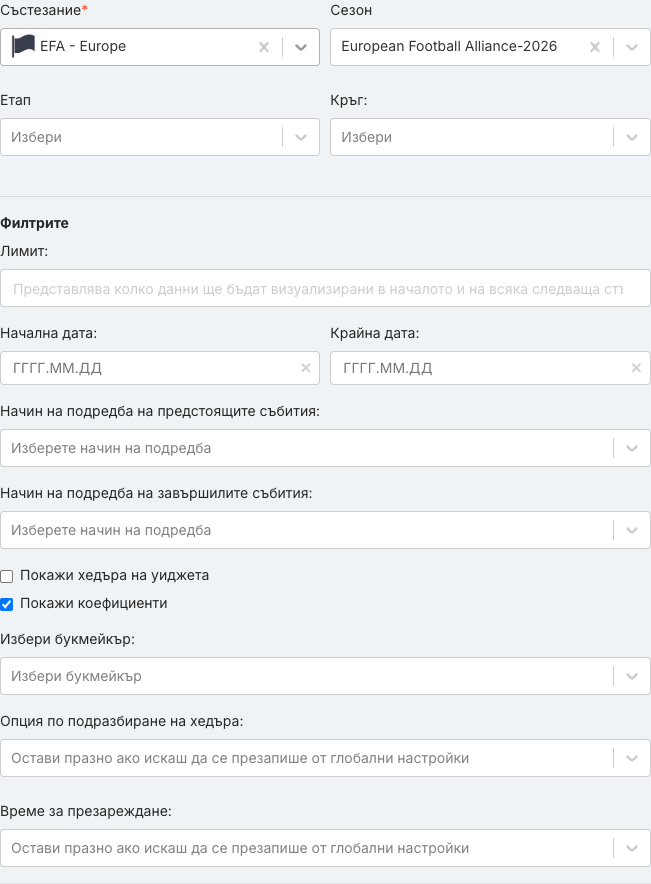Click the Филтрите section heading
Viewport: 651px width, 884px height.
(34, 223)
